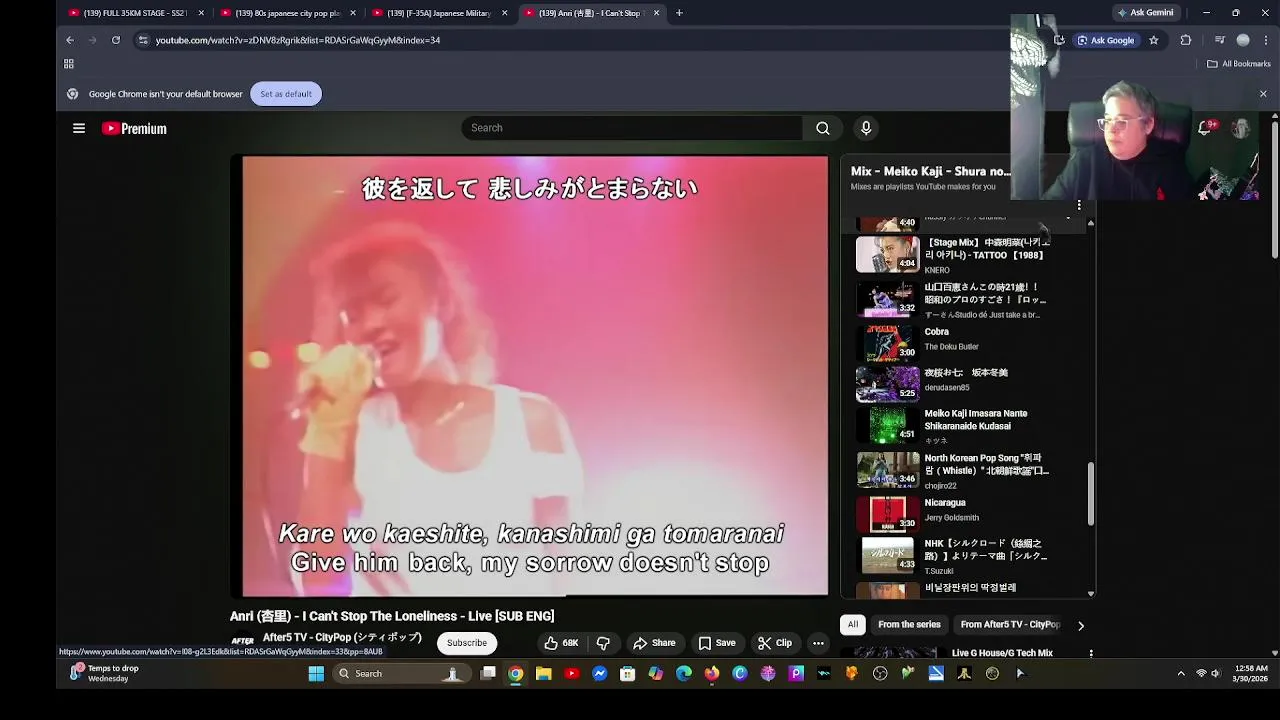
Task: Play 夜桜お七 坂本冬美 playlist item
Action: 954,383
